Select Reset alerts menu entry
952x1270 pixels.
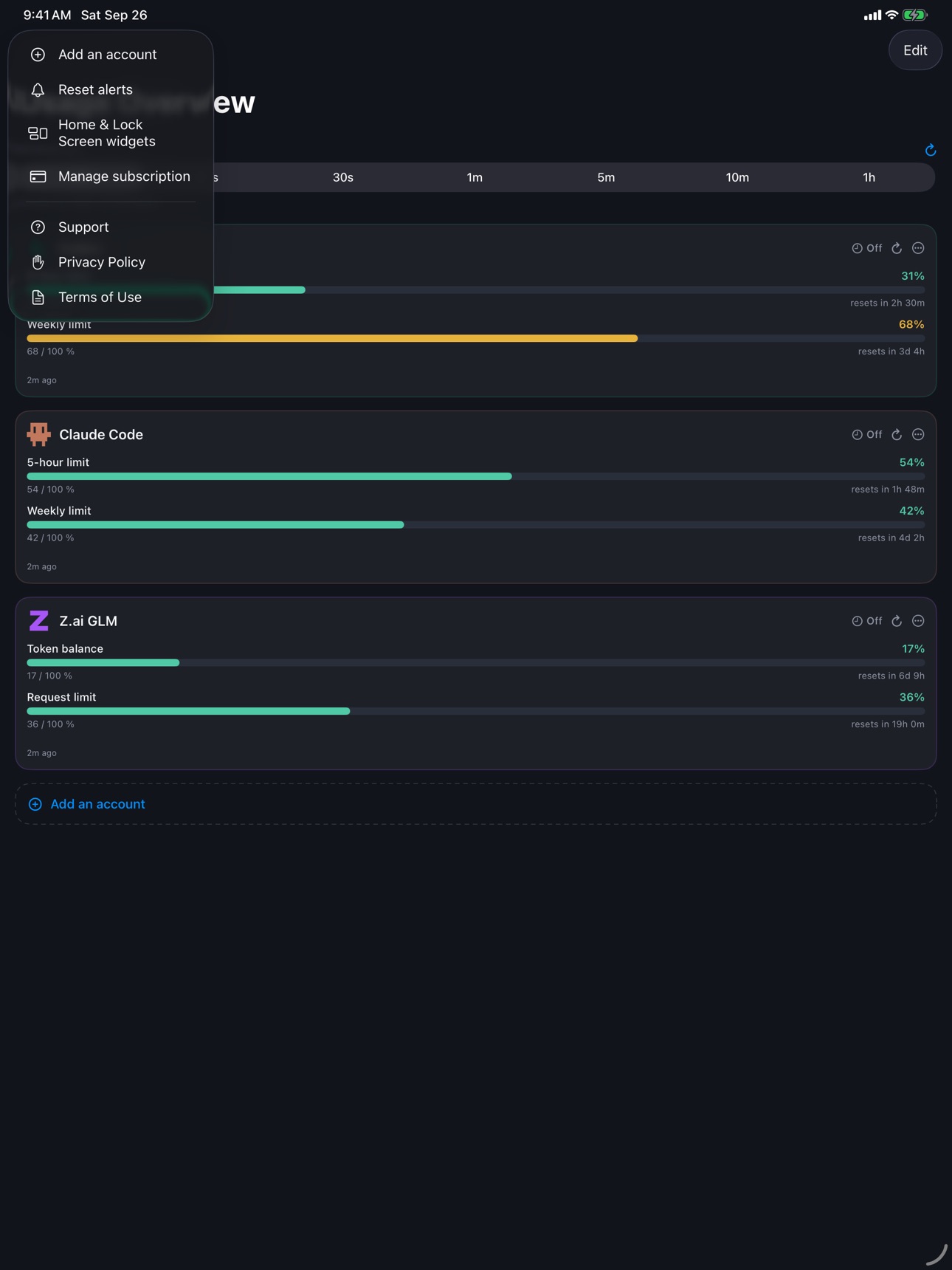tap(111, 89)
